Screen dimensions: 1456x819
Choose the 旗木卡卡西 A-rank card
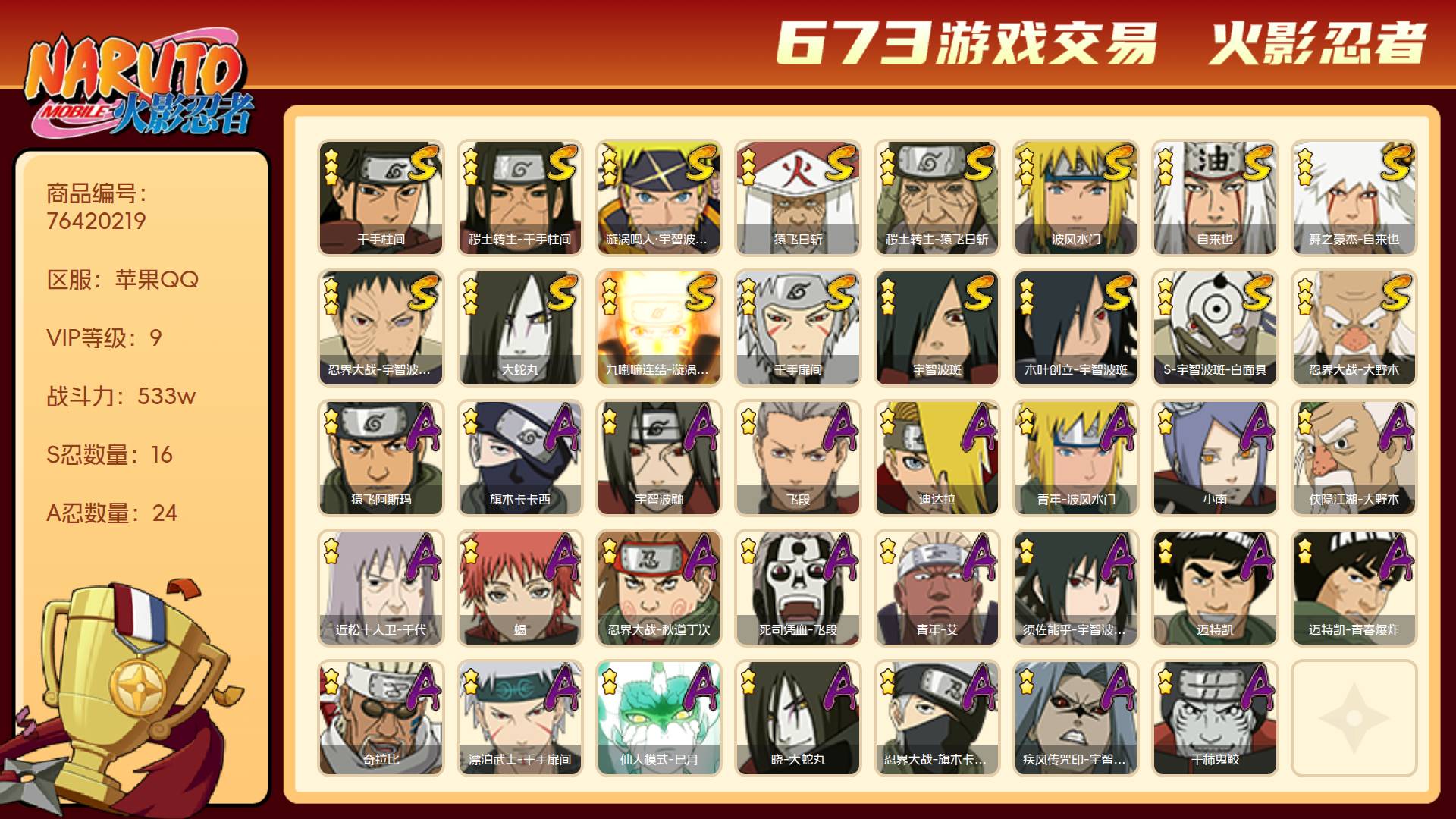(519, 458)
